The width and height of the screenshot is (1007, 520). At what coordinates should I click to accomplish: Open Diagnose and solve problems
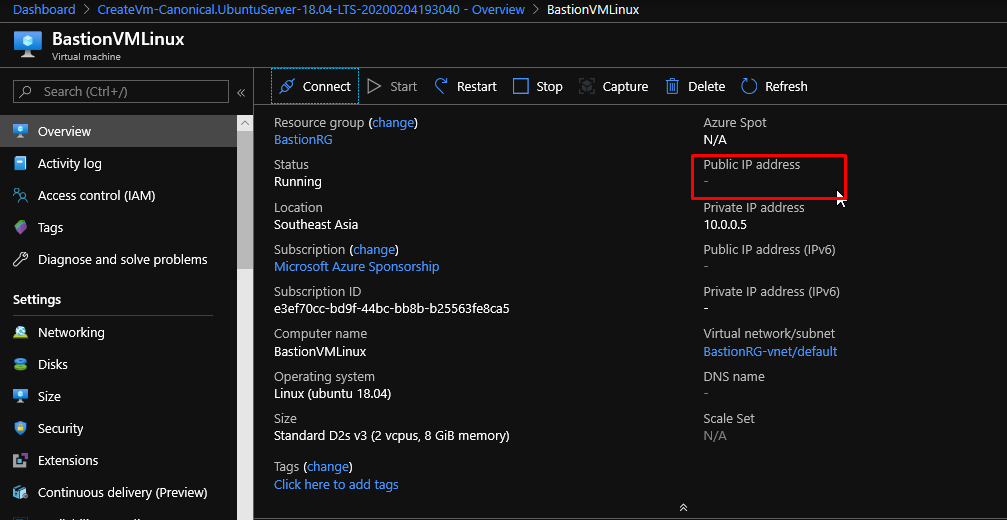(118, 259)
